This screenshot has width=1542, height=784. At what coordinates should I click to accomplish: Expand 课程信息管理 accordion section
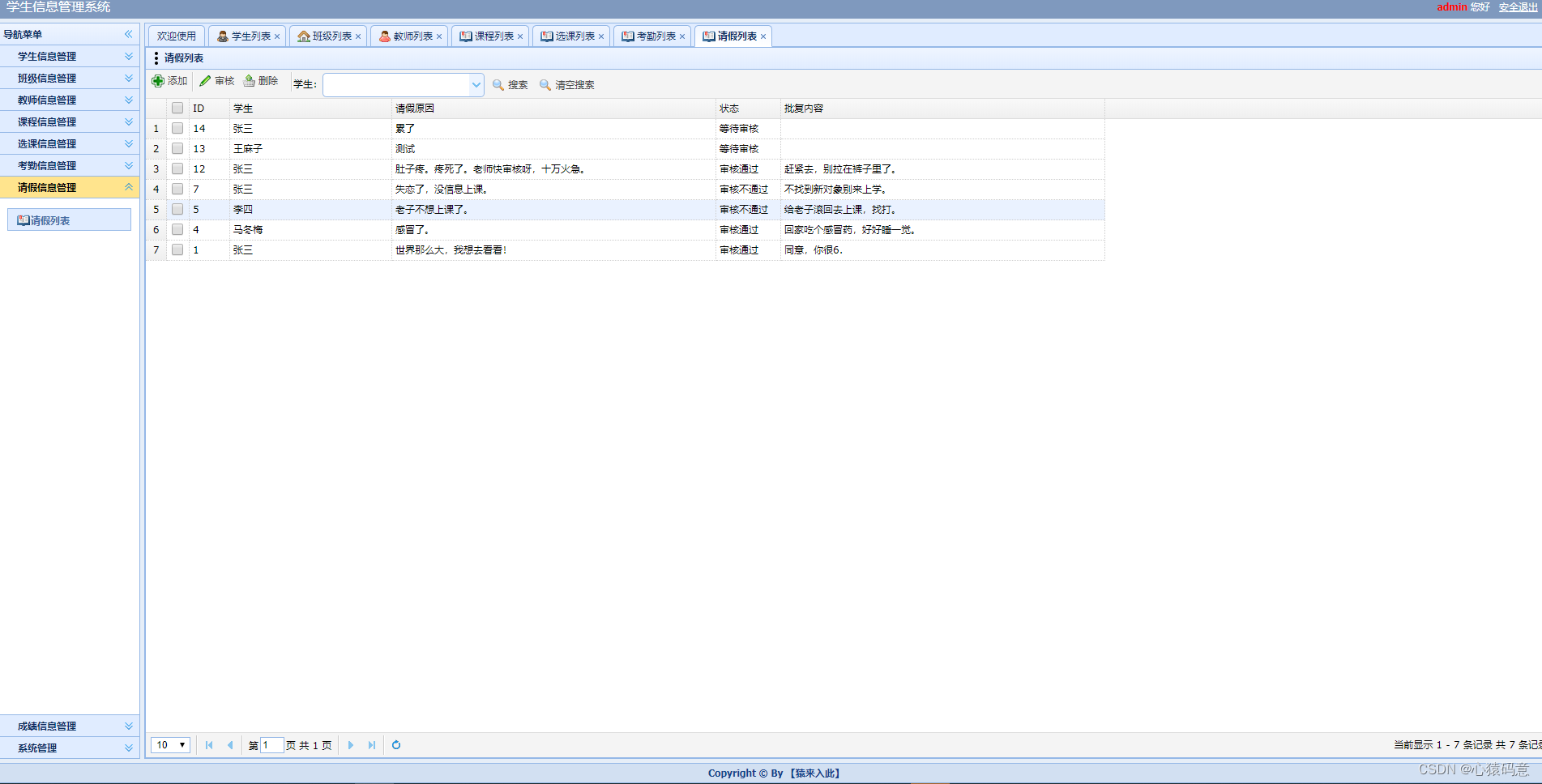point(70,121)
